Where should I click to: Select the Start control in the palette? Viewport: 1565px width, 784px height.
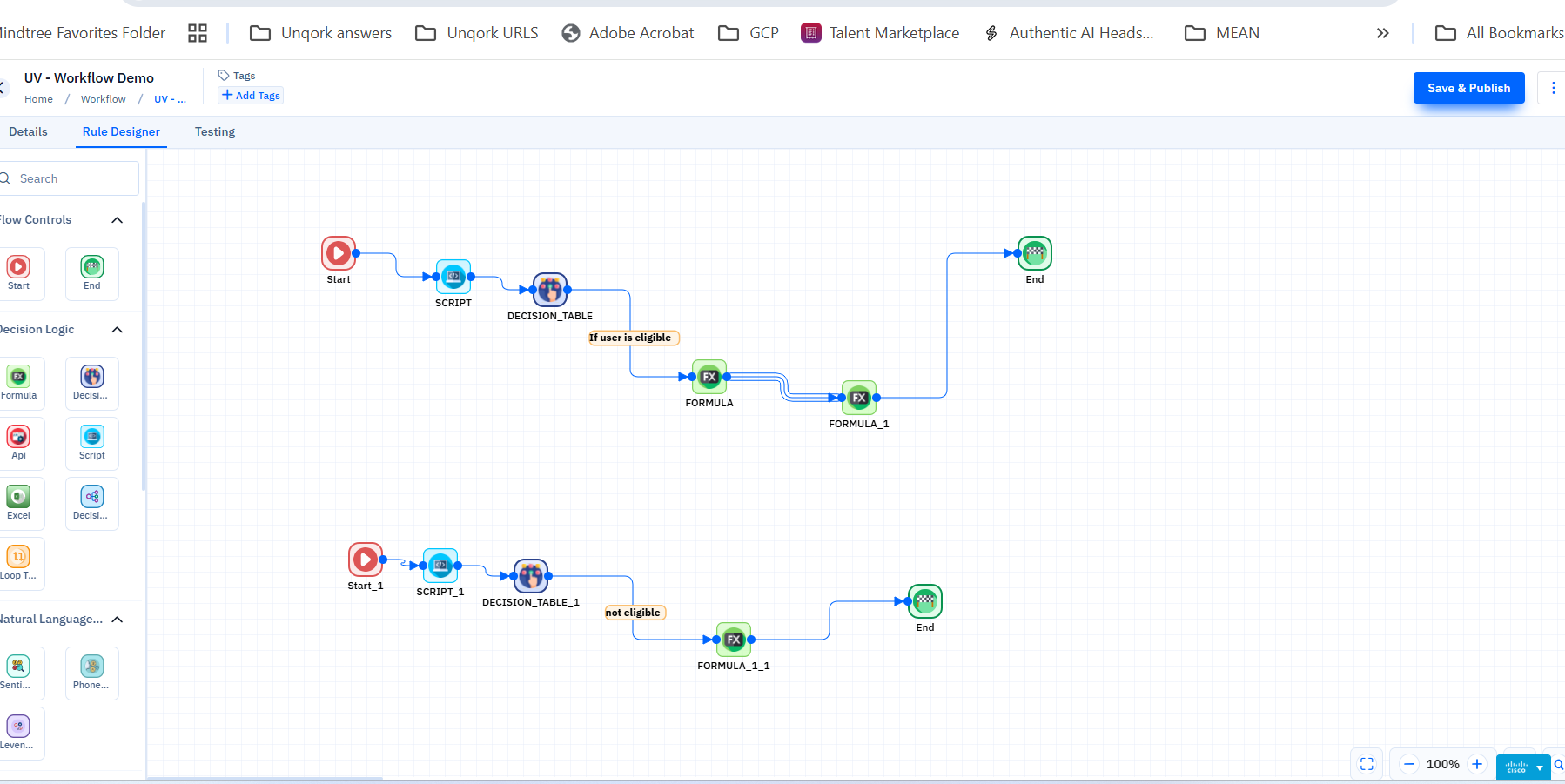[18, 273]
